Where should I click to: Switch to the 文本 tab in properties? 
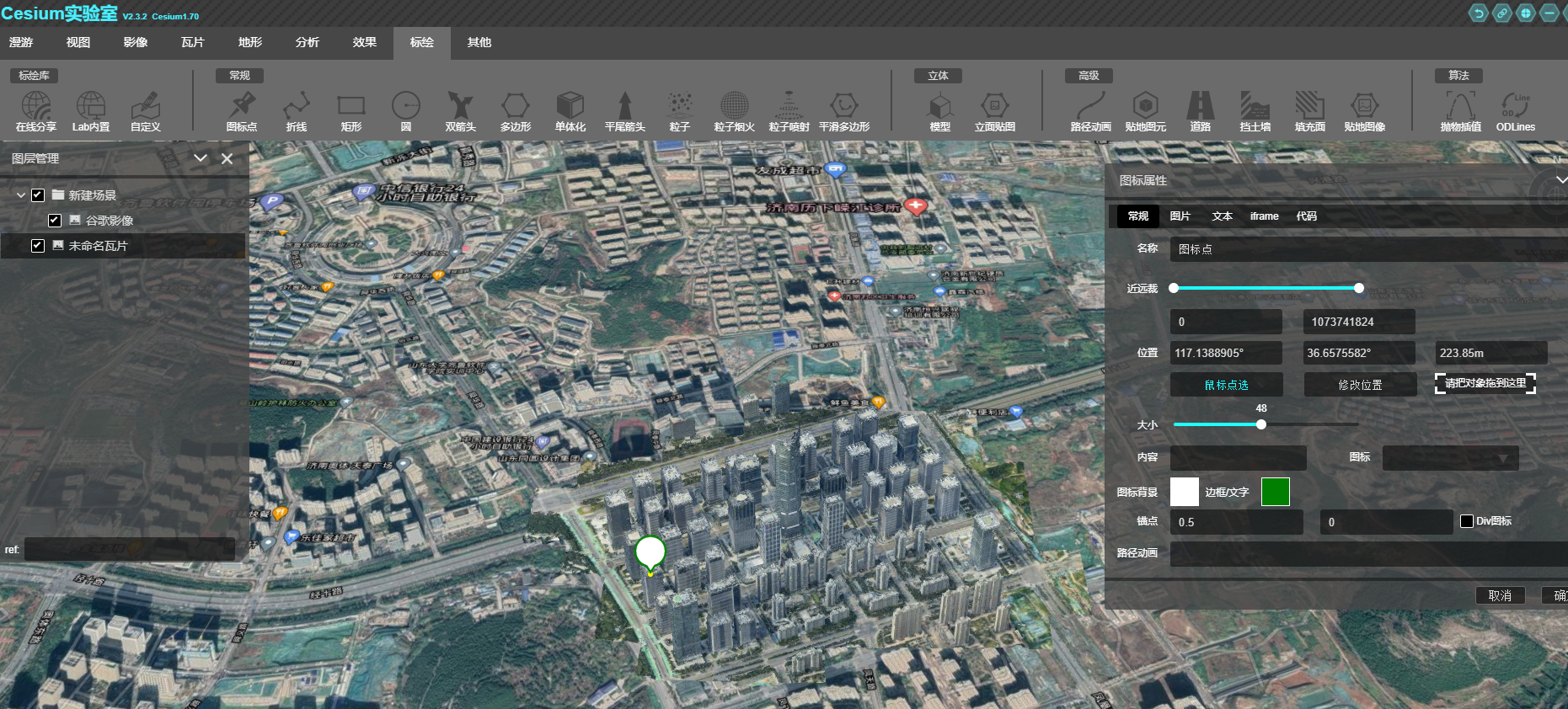pyautogui.click(x=1223, y=216)
